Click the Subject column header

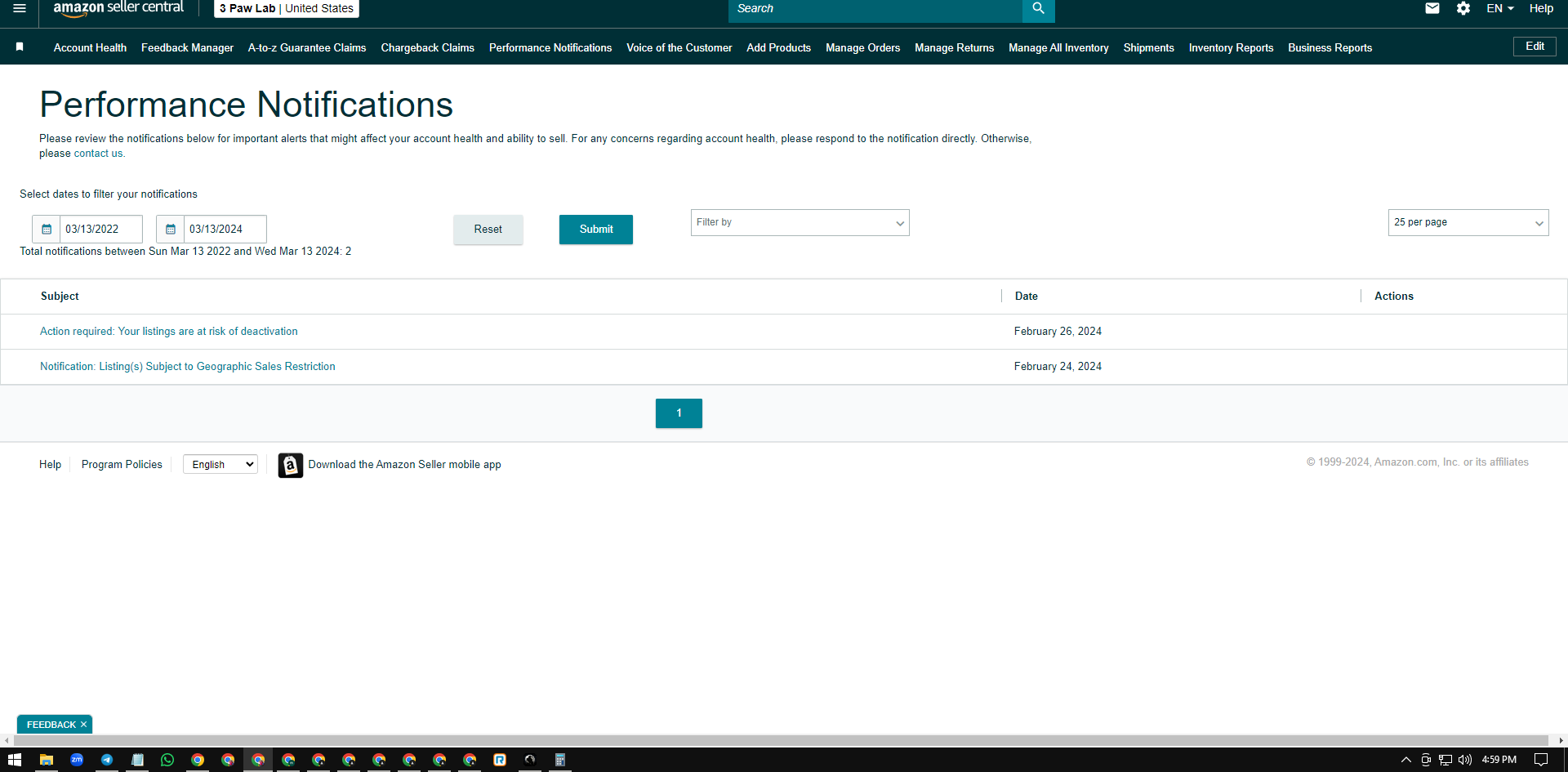coord(60,297)
